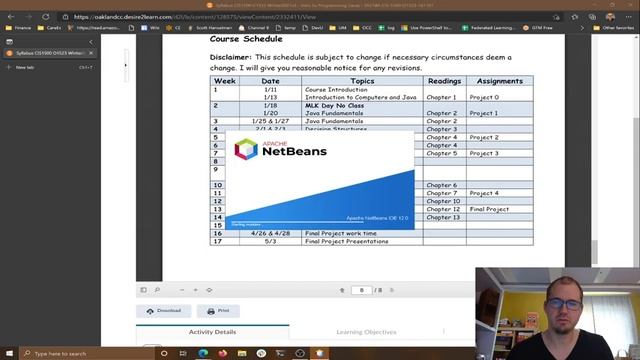Image resolution: width=640 pixels, height=360 pixels.
Task: Click the Course Schedule heading
Action: tap(246, 39)
